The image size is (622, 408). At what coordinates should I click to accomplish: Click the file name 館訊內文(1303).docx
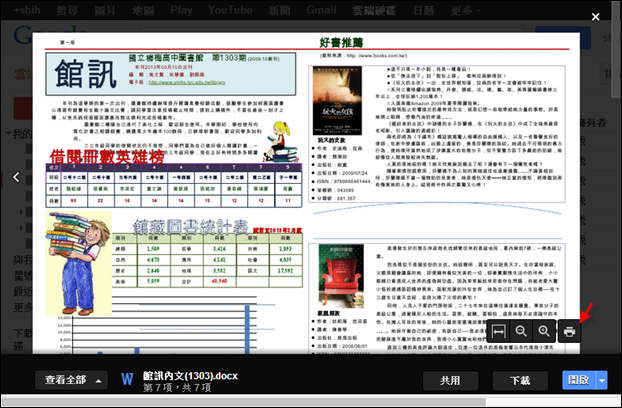[x=190, y=375]
